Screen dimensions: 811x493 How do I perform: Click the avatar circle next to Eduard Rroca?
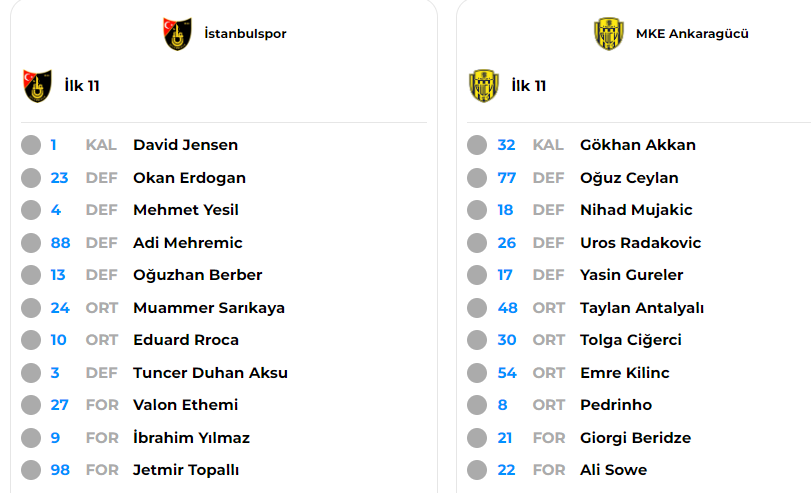click(31, 340)
